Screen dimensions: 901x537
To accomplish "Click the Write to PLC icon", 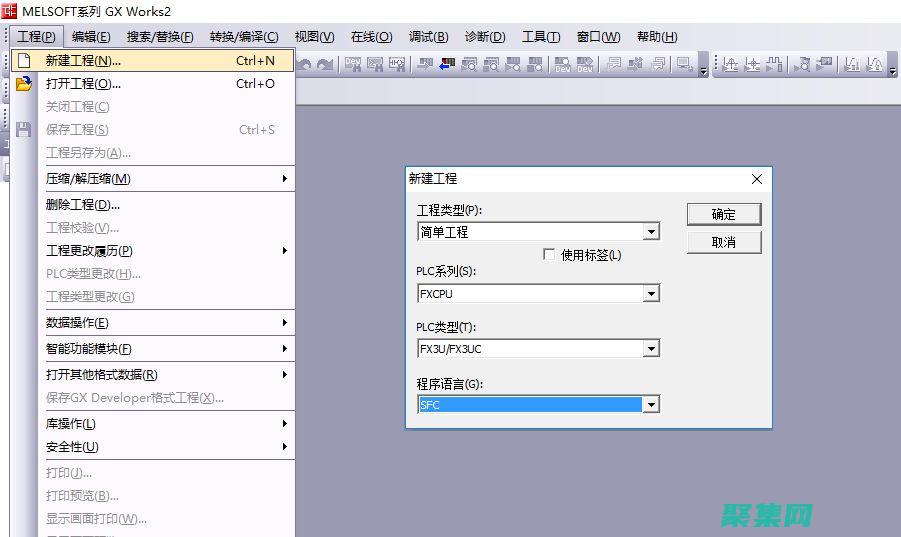I will click(x=425, y=64).
